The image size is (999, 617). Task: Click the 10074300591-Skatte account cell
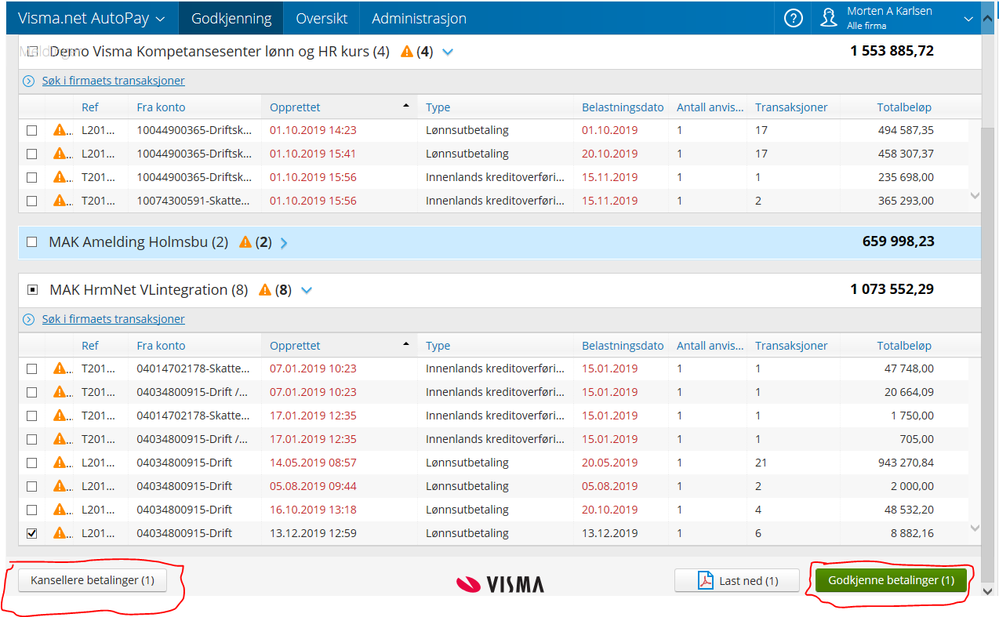coord(193,201)
